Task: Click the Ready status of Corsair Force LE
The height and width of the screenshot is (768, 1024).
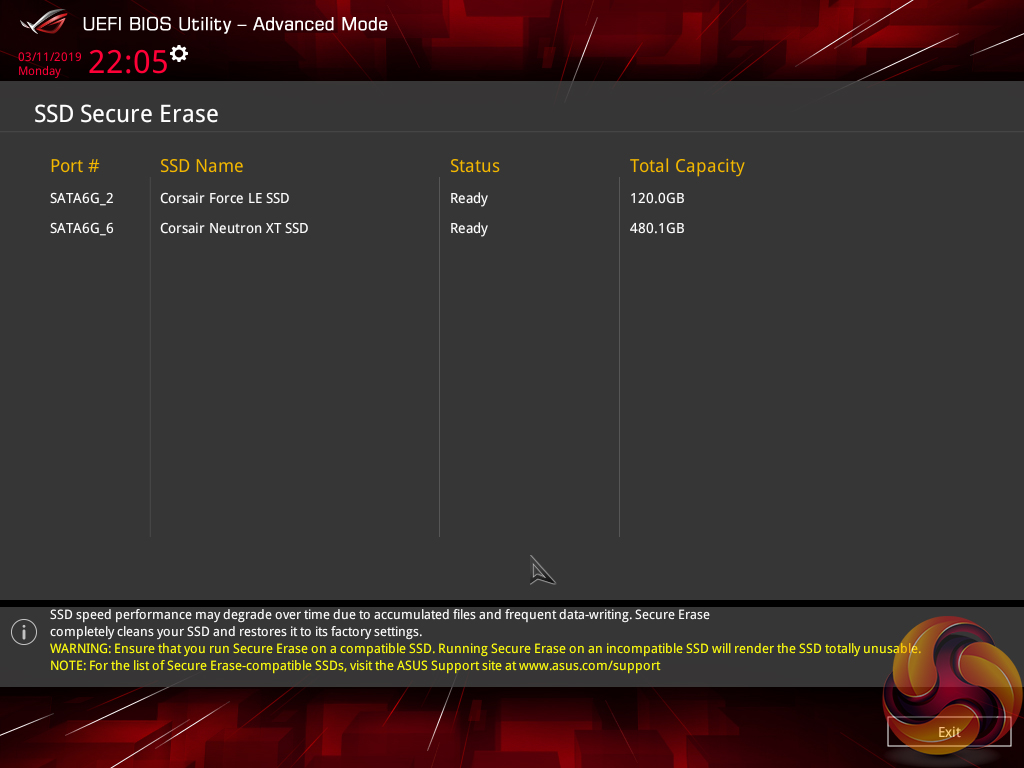Action: pos(469,199)
